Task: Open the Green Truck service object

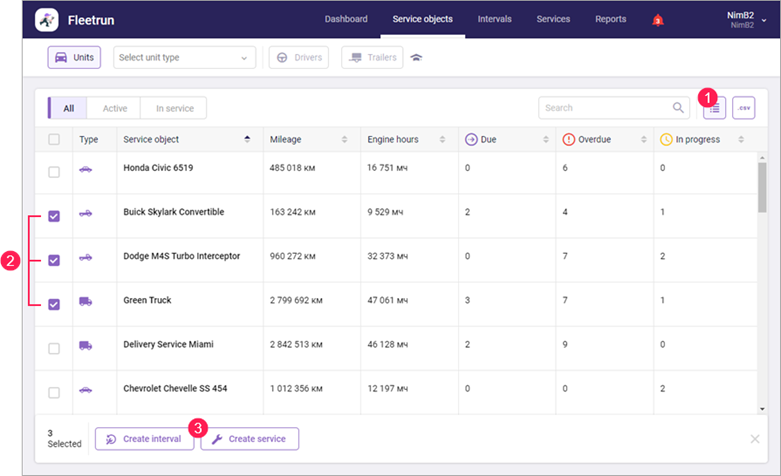Action: point(147,300)
